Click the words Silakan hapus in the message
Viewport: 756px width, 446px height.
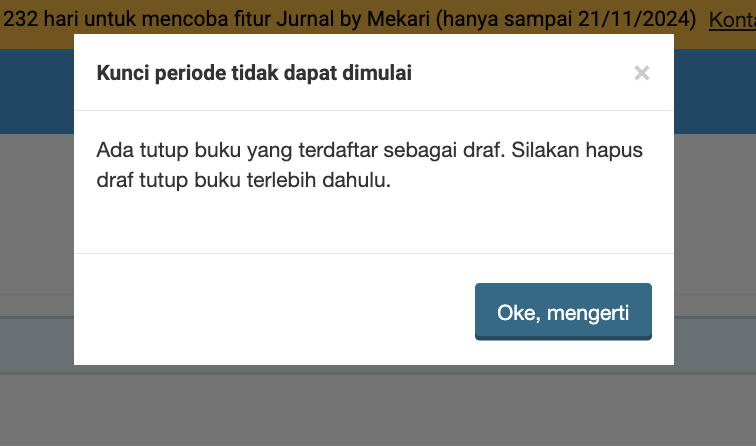pyautogui.click(x=577, y=150)
